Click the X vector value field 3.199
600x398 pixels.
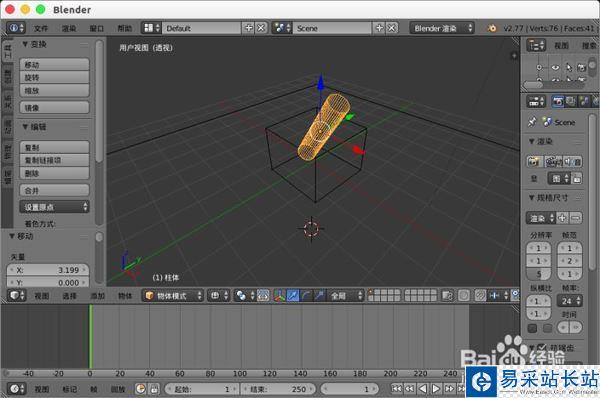(x=48, y=270)
